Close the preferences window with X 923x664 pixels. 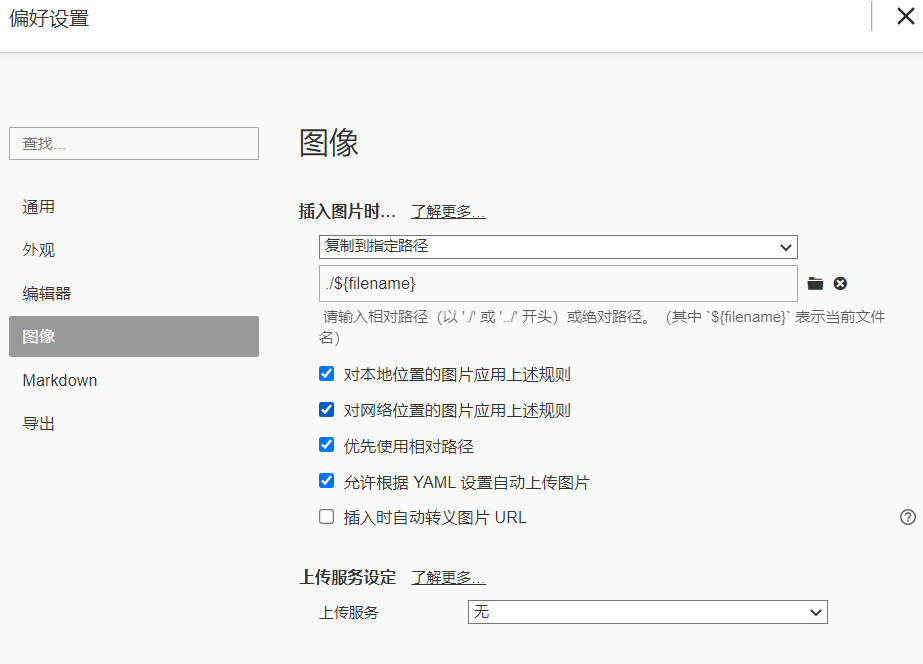(x=905, y=16)
